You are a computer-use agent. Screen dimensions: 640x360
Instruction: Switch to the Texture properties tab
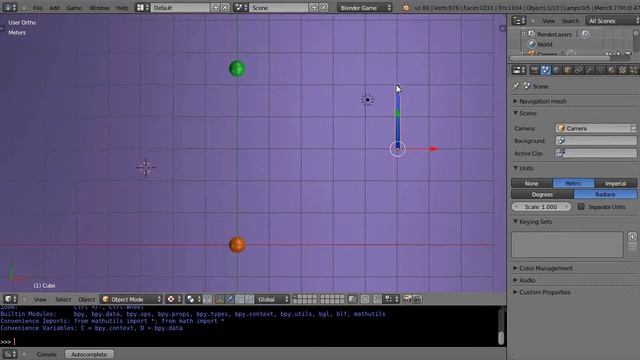(622, 70)
